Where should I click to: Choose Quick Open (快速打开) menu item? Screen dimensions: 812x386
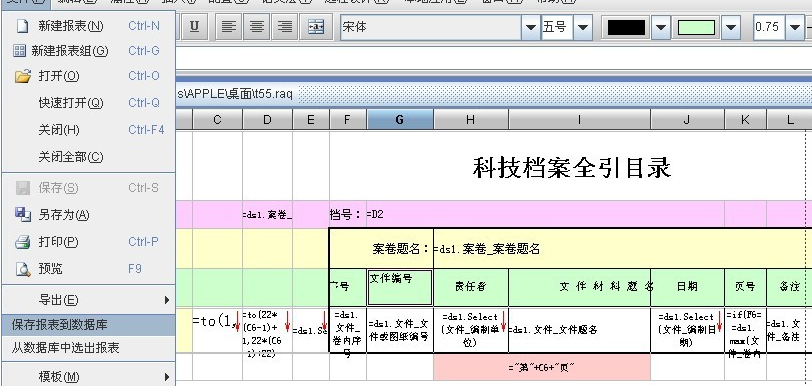point(89,103)
